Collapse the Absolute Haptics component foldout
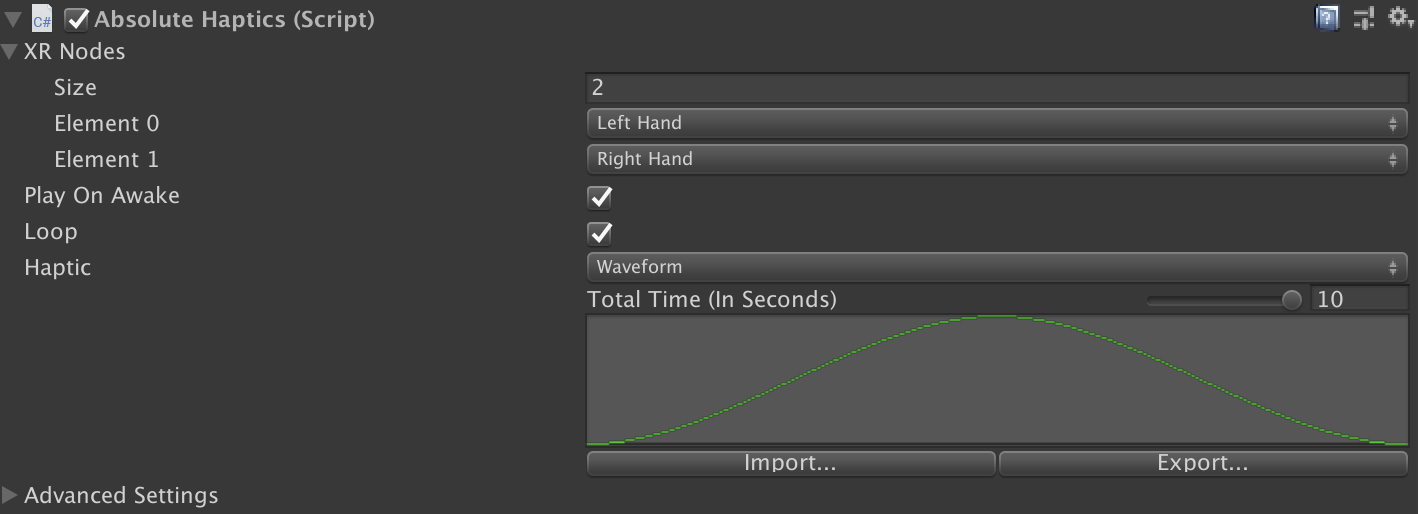Screen dimensions: 1418x514 tap(13, 19)
